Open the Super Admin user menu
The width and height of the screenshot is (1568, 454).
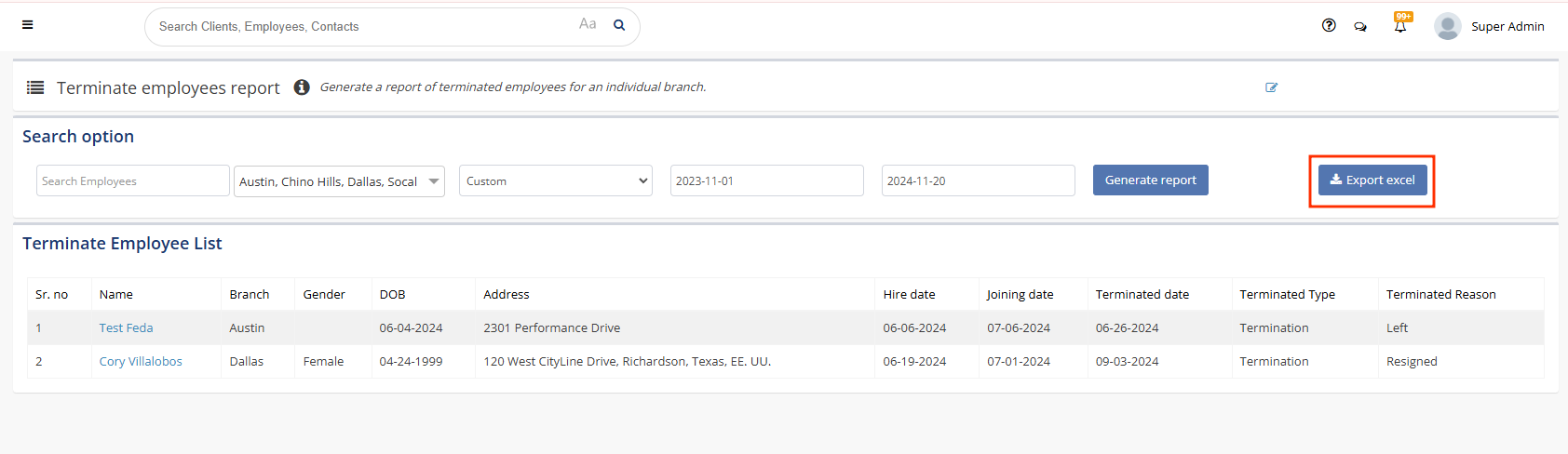point(1507,27)
